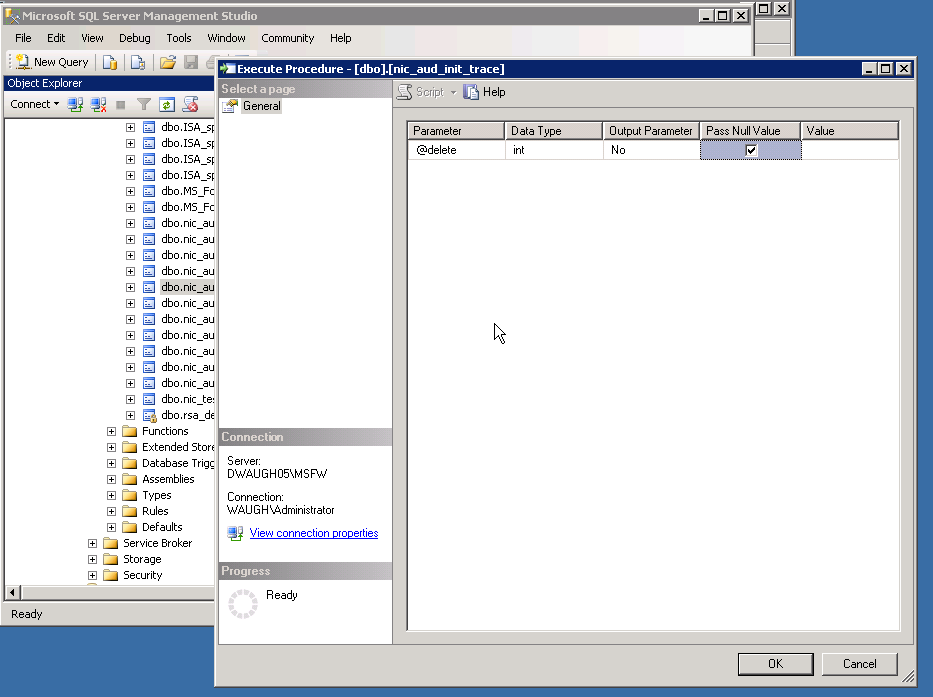Click the Disconnect server icon

[98, 104]
